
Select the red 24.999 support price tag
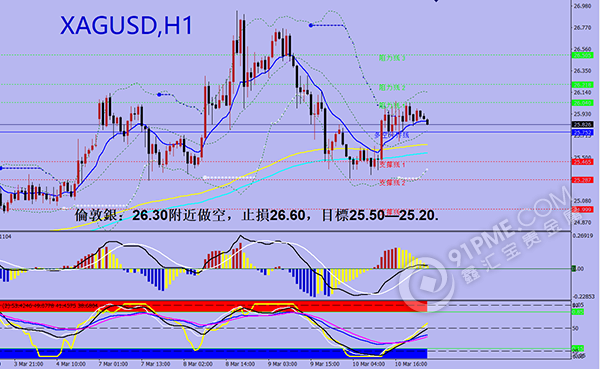(x=582, y=209)
